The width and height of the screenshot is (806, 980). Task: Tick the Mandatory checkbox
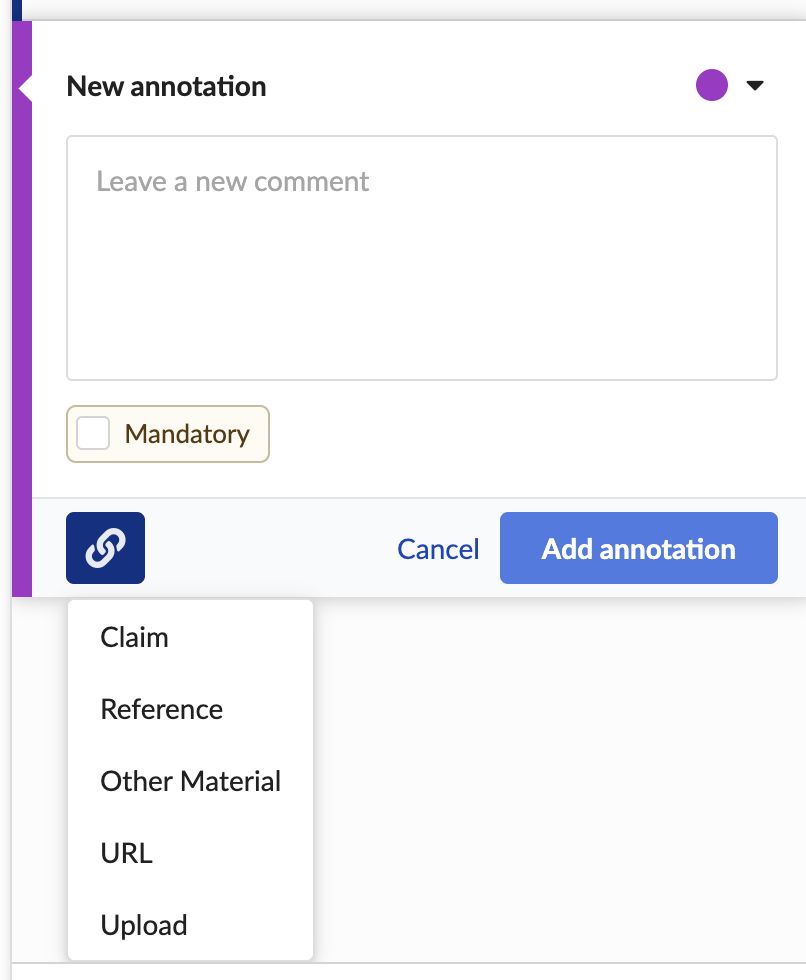93,434
